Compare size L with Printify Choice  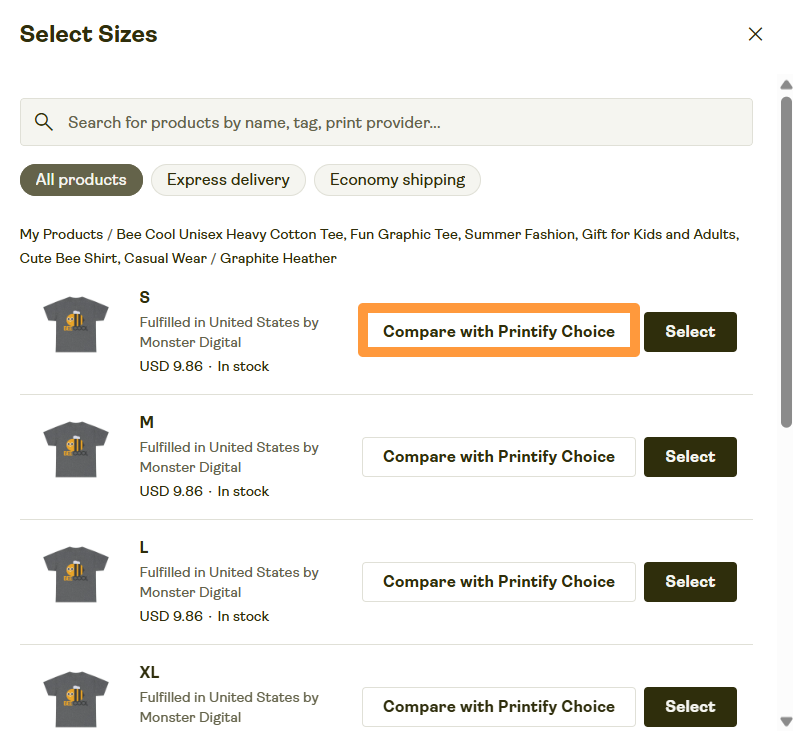point(498,582)
